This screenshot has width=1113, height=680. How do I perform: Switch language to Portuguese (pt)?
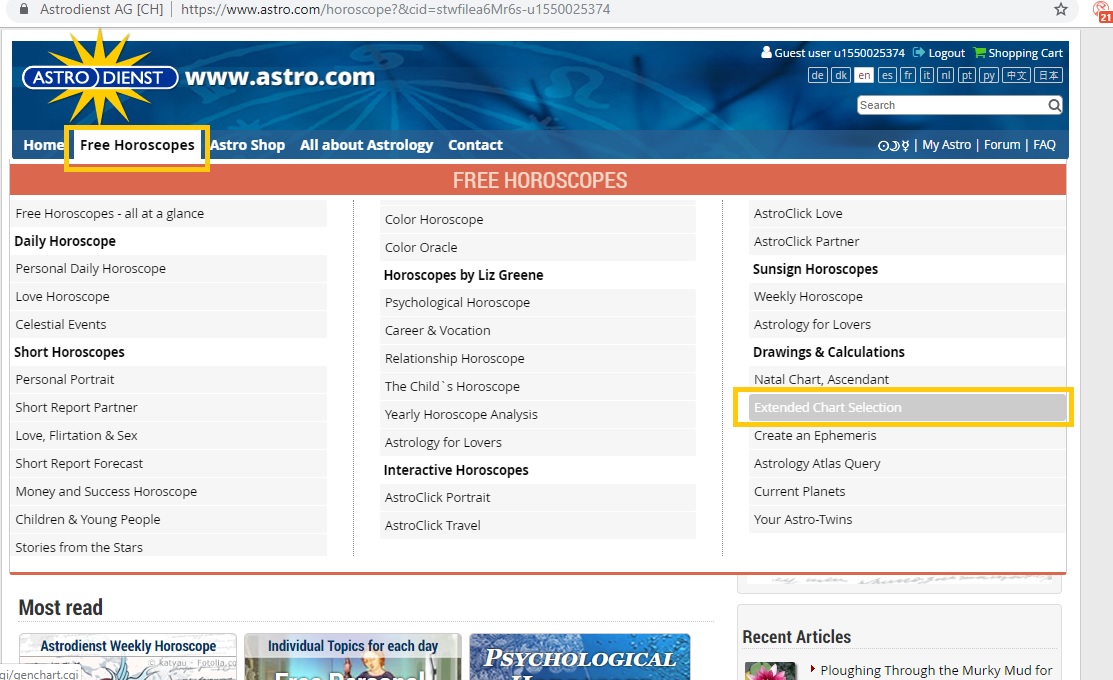pos(967,75)
